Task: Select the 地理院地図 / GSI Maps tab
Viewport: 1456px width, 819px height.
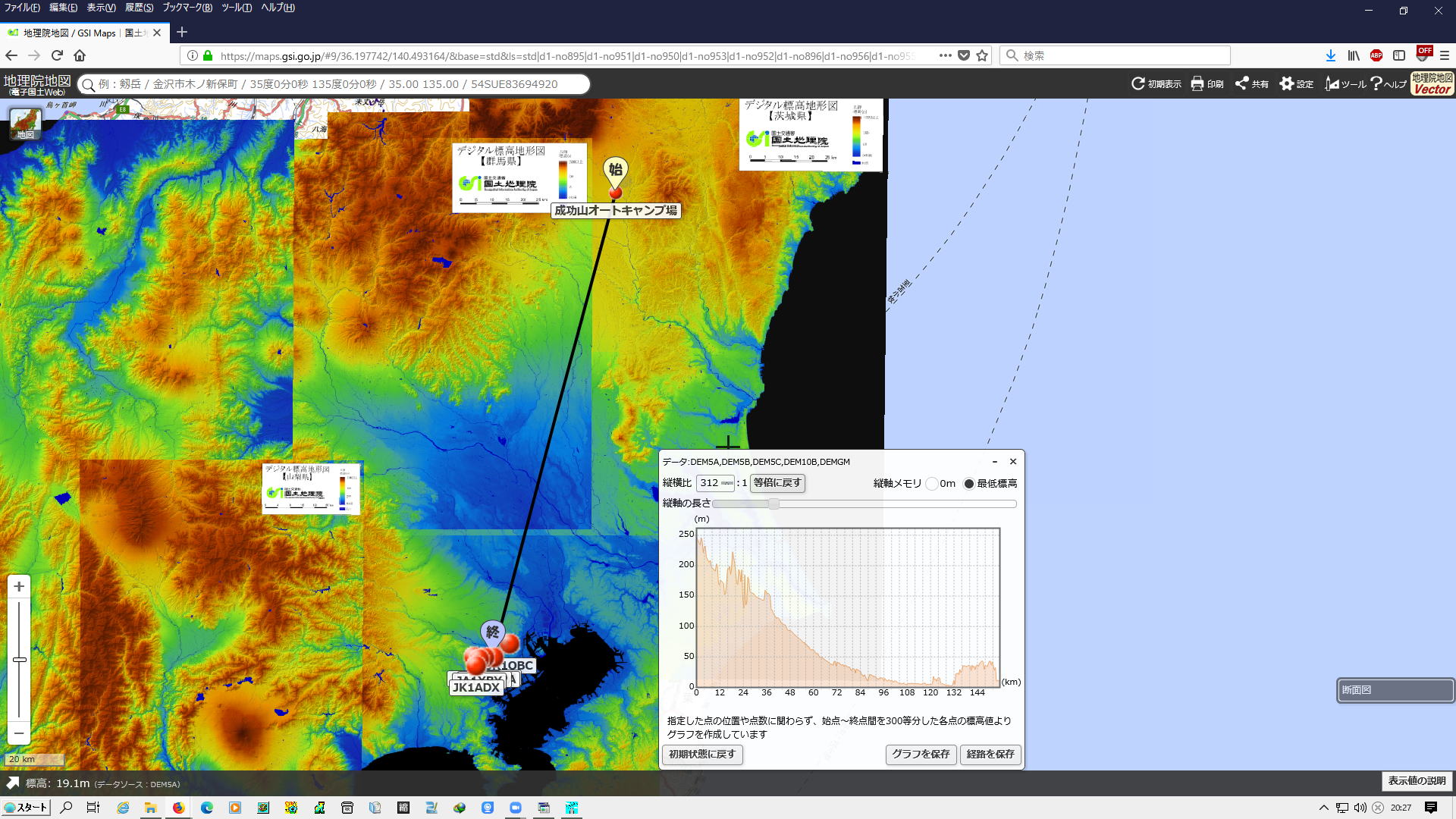Action: (x=83, y=33)
